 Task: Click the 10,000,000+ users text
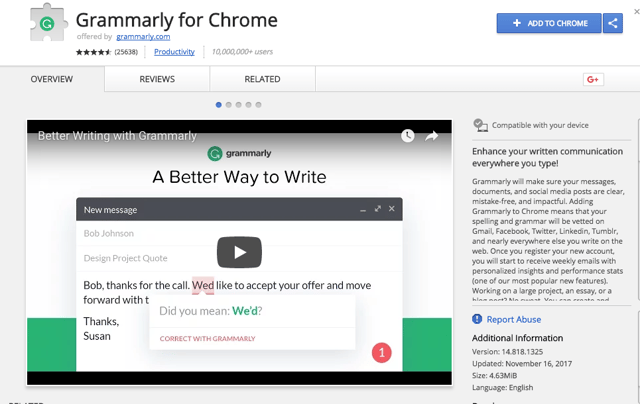(x=242, y=52)
